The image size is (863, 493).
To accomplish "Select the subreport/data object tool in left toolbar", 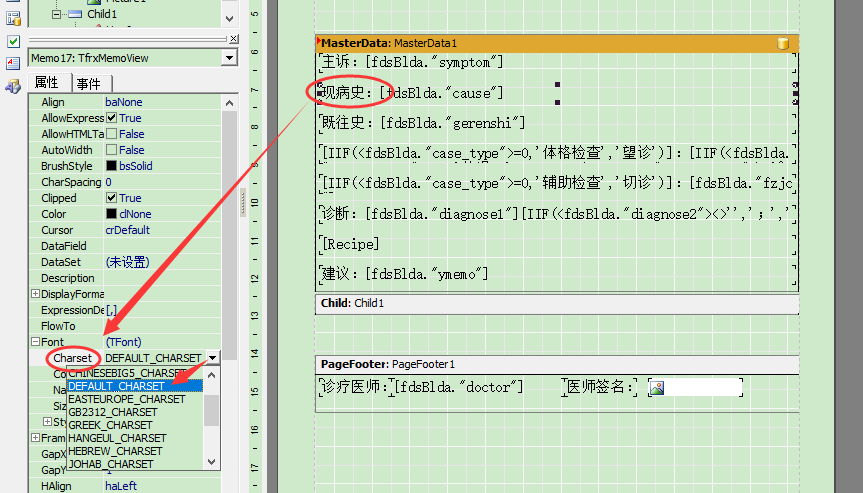I will pyautogui.click(x=13, y=19).
